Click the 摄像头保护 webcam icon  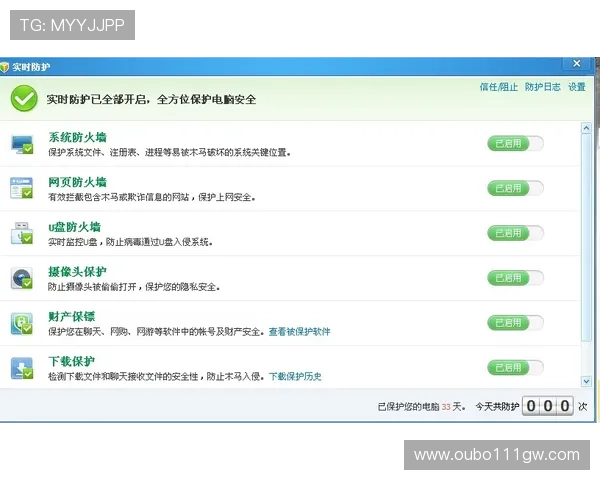coord(22,278)
